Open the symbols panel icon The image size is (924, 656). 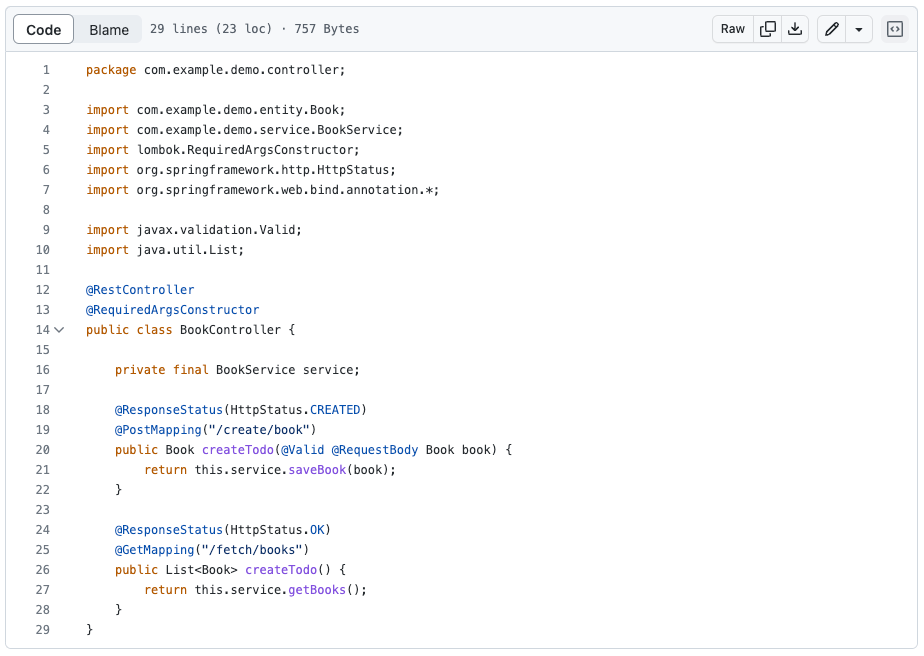pyautogui.click(x=895, y=29)
